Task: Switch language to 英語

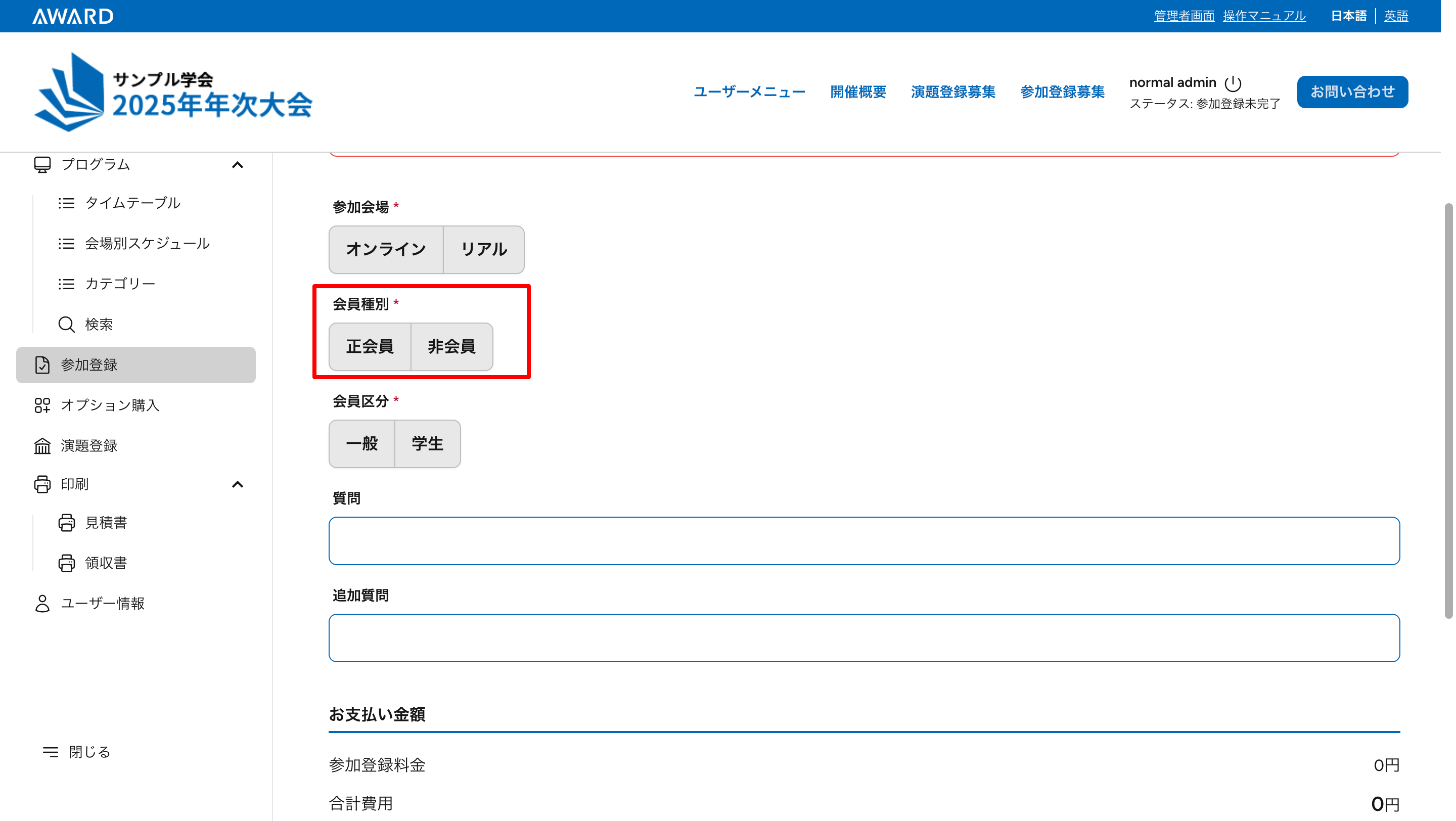Action: (x=1395, y=16)
